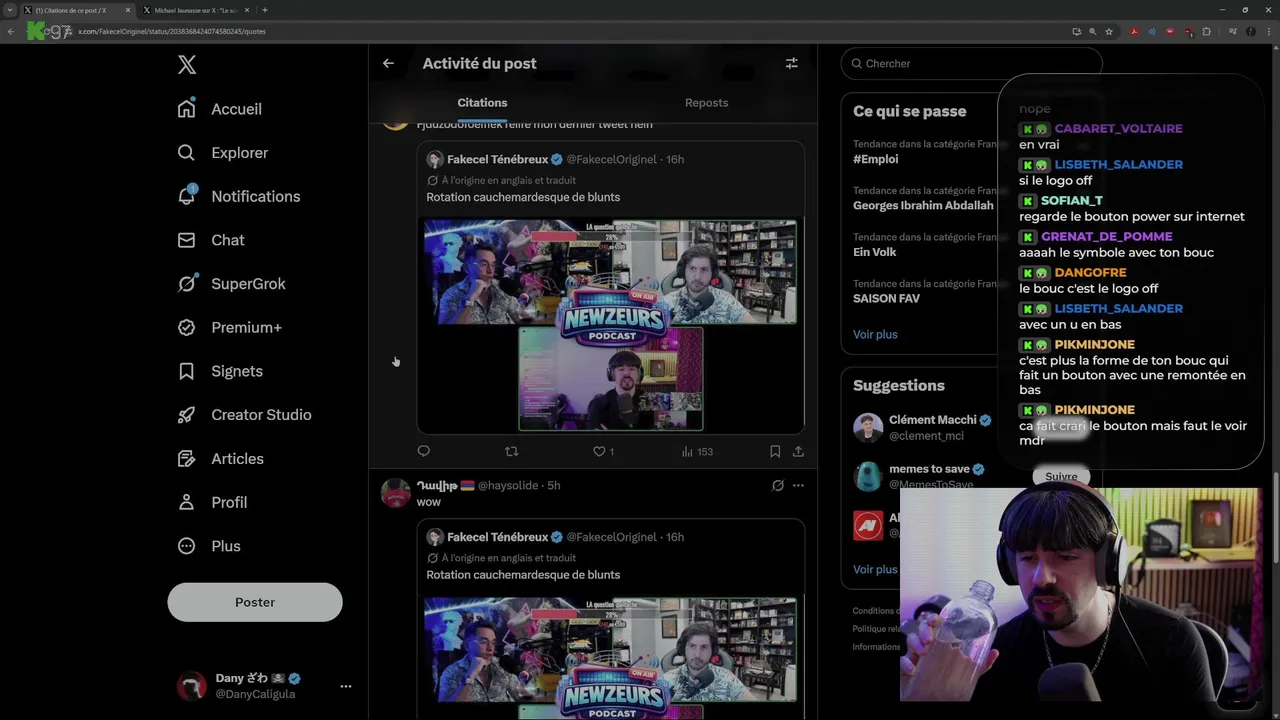Click DANGOFRE username in chat overlay
1280x720 pixels.
[x=1090, y=273]
